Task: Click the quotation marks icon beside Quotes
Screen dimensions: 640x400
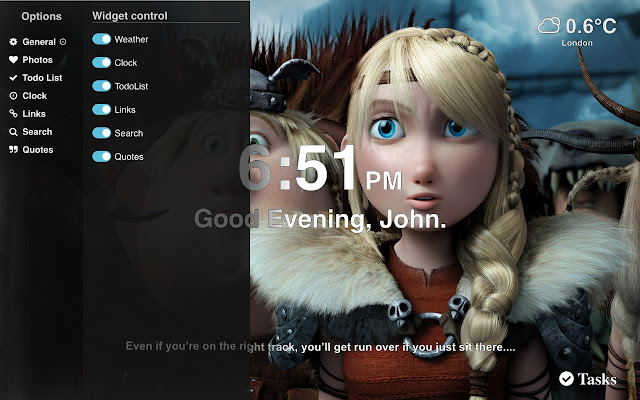Action: point(13,149)
